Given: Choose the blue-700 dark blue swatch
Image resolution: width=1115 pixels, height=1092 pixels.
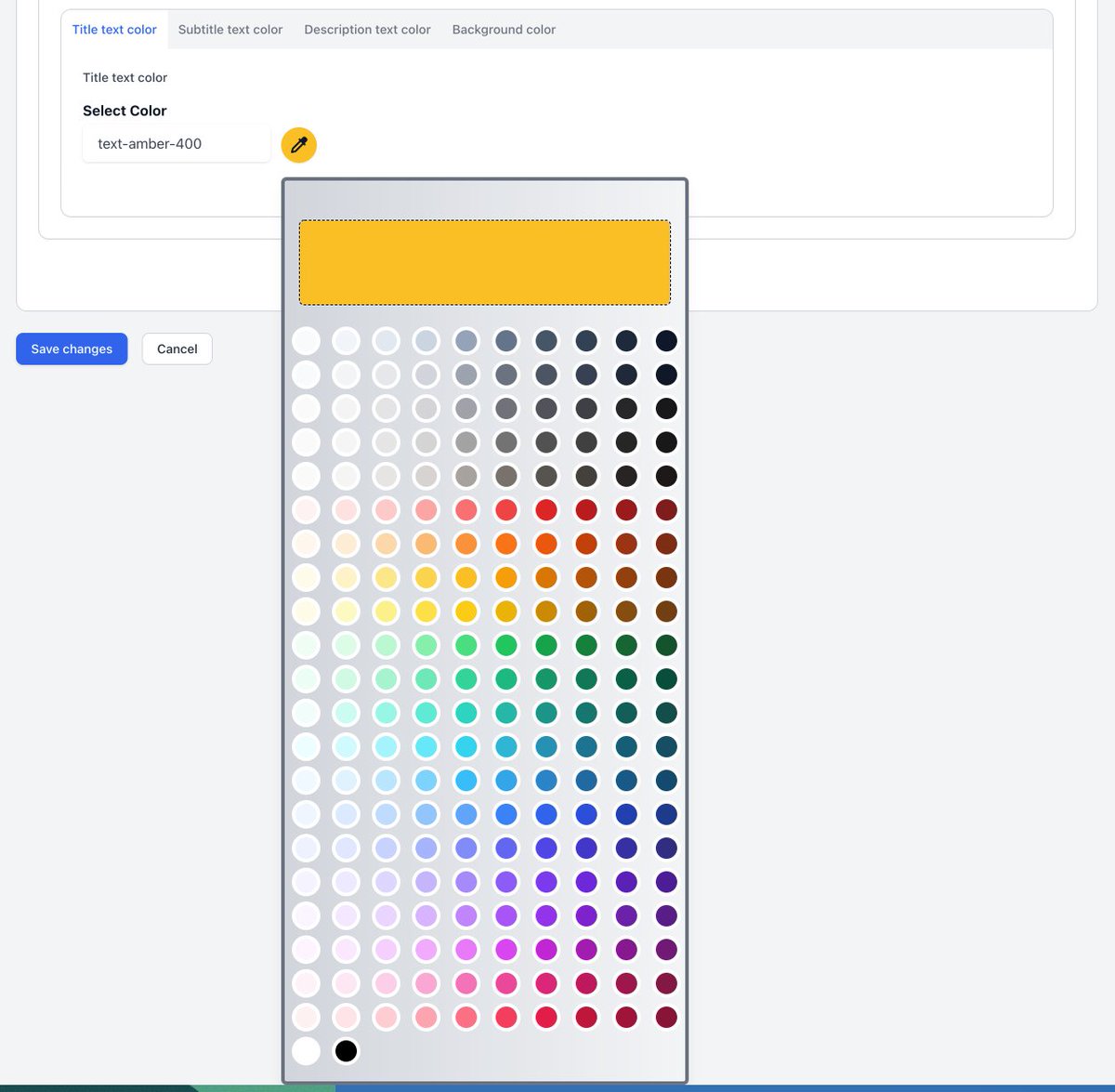Looking at the screenshot, I should [x=586, y=814].
